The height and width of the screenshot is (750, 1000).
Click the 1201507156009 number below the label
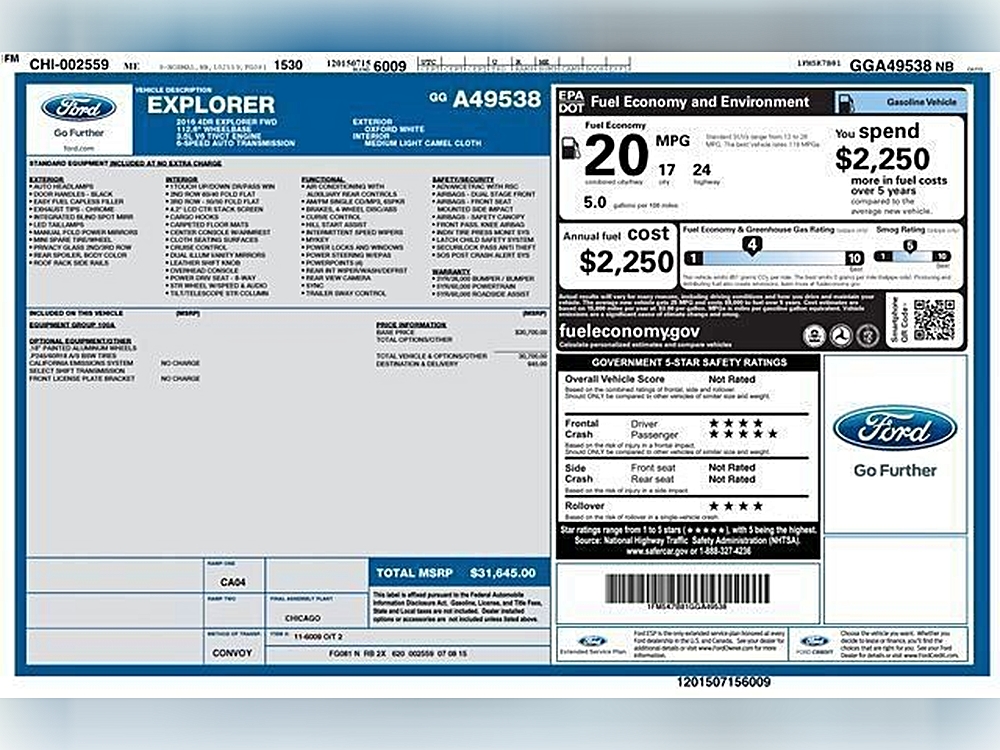[x=723, y=682]
